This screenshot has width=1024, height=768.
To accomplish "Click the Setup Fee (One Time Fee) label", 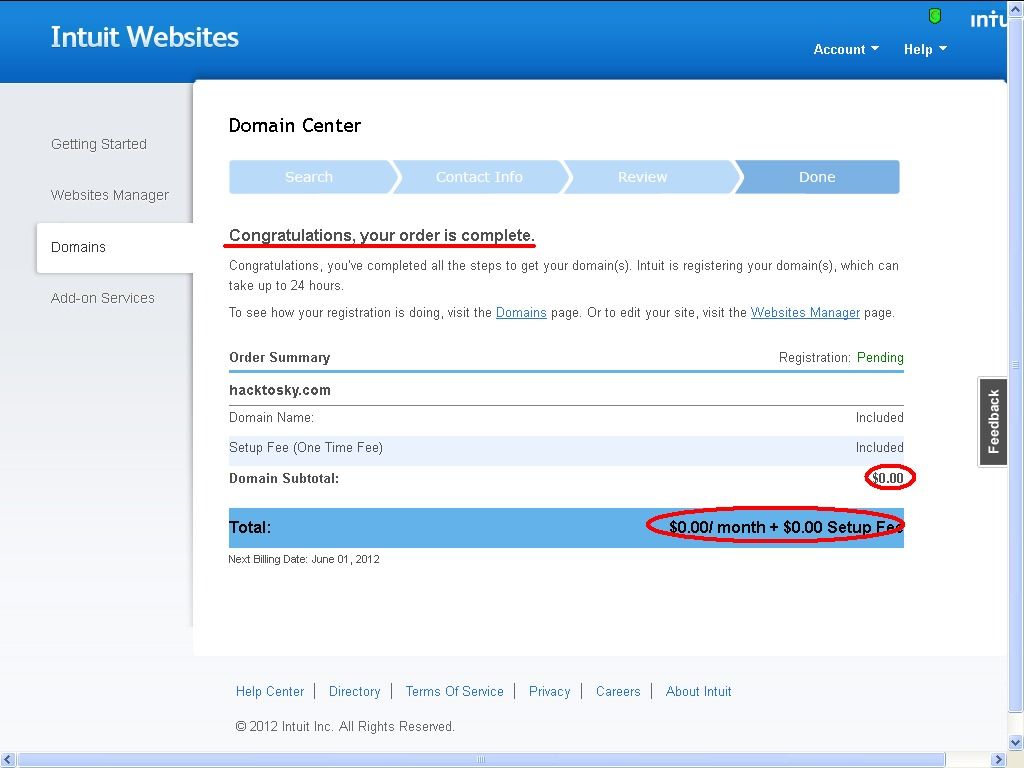I will [306, 447].
